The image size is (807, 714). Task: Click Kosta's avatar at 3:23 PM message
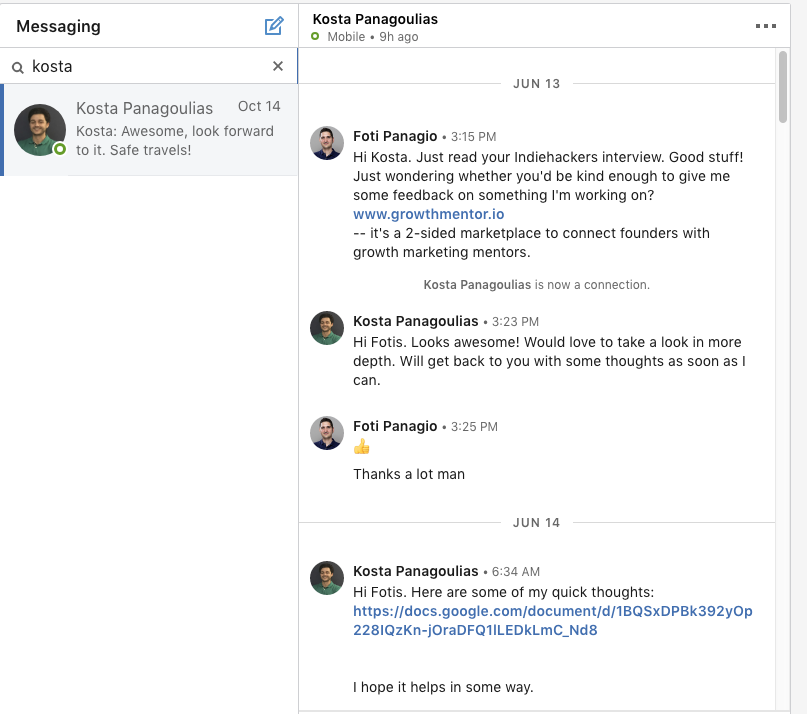[327, 328]
